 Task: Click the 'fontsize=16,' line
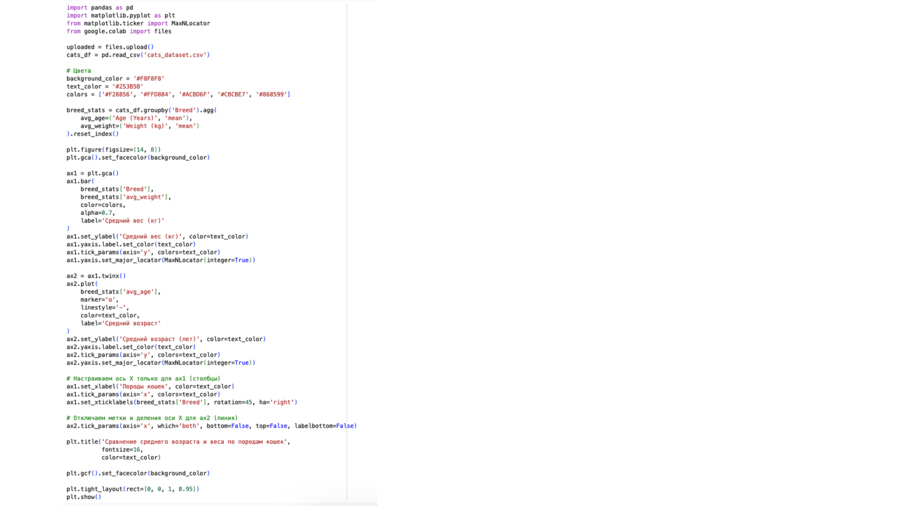pos(122,450)
